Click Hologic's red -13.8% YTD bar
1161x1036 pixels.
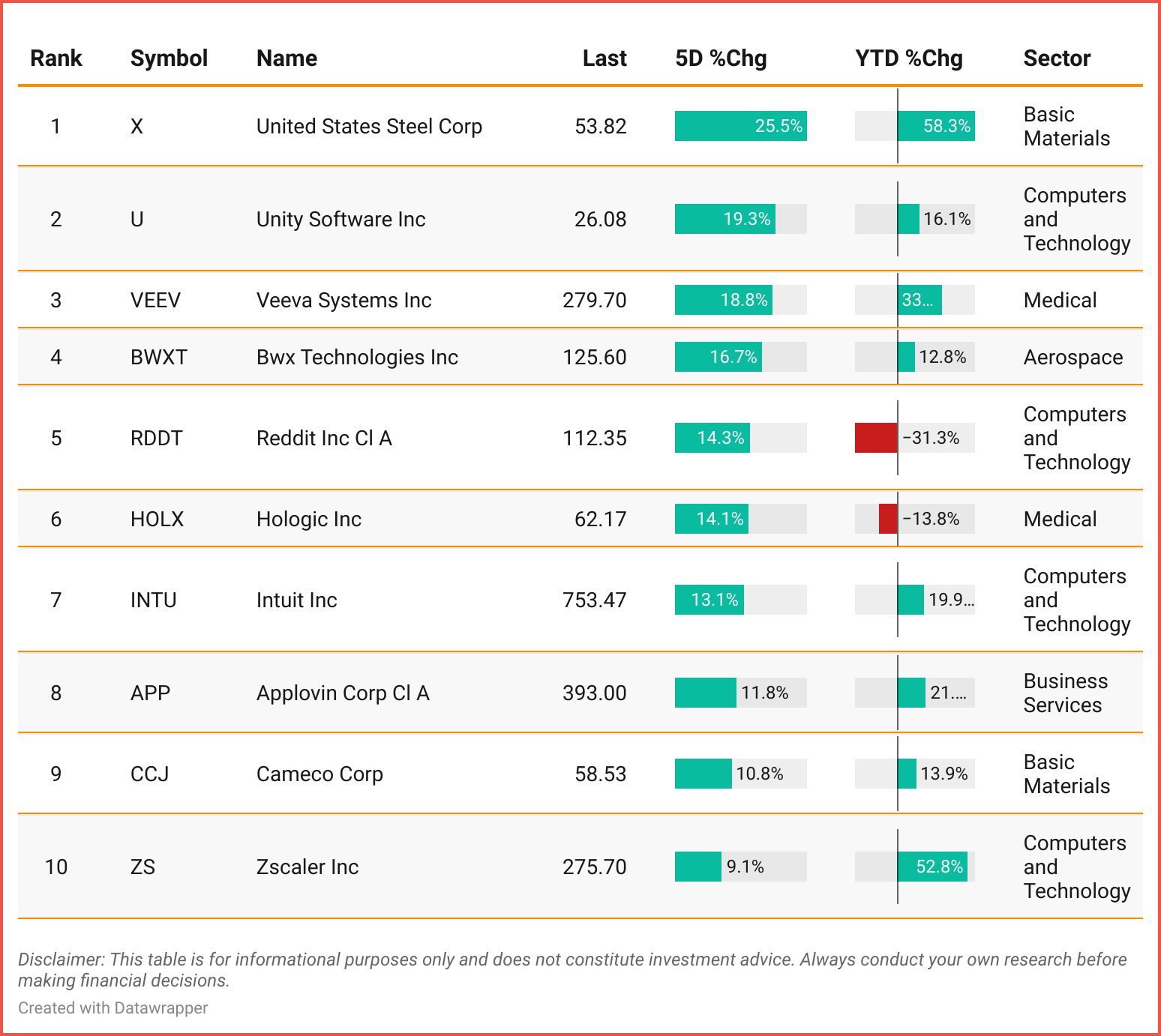click(x=888, y=519)
